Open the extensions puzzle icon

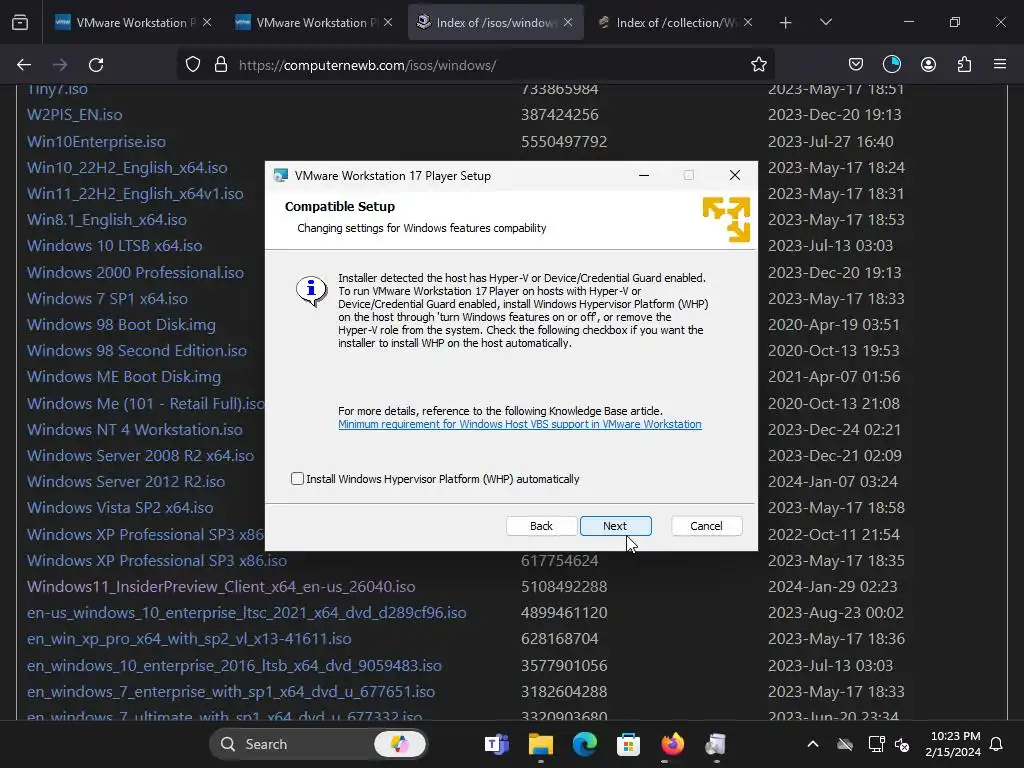[964, 65]
